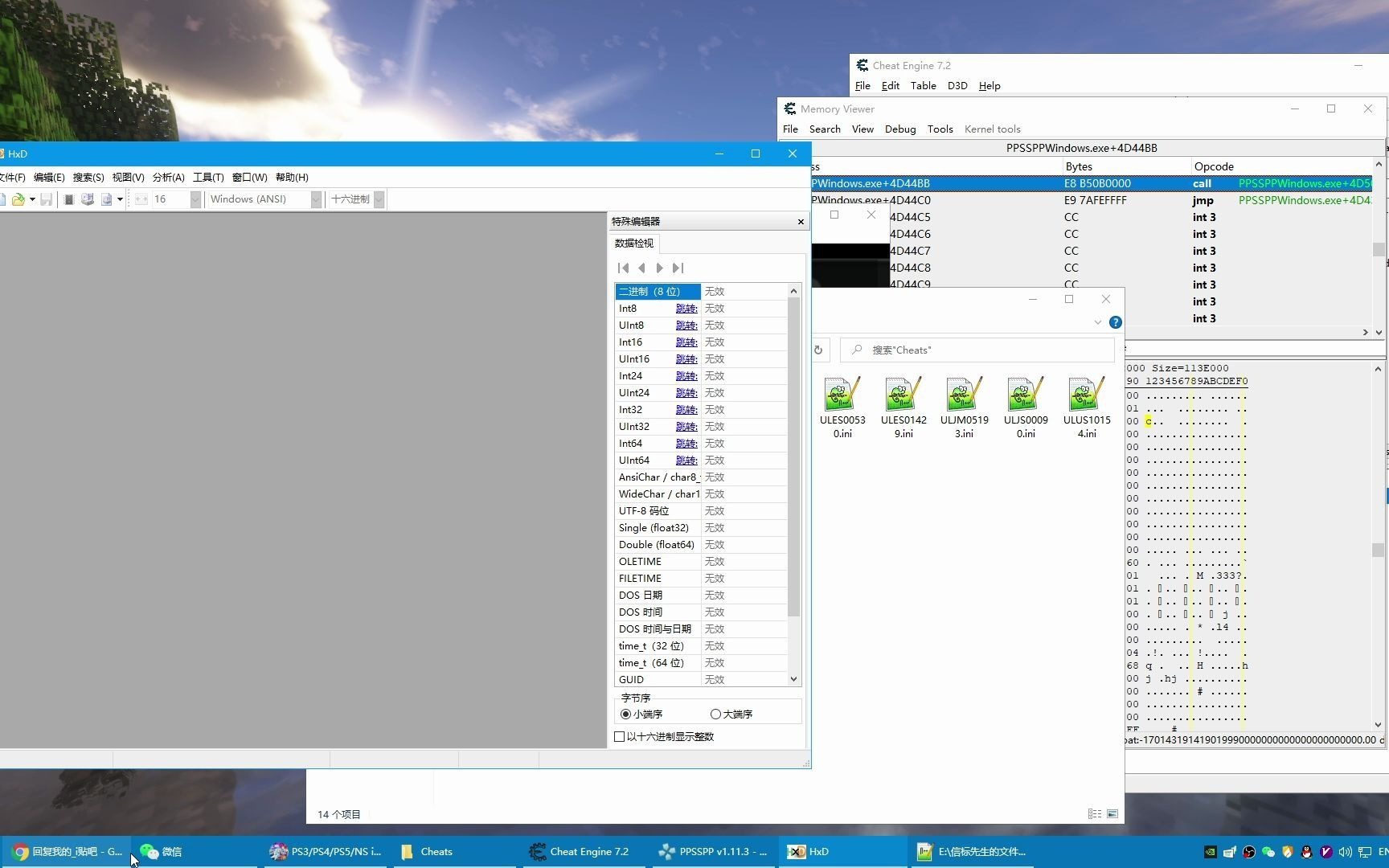Open the 帮助(H) menu in HxD

point(292,178)
